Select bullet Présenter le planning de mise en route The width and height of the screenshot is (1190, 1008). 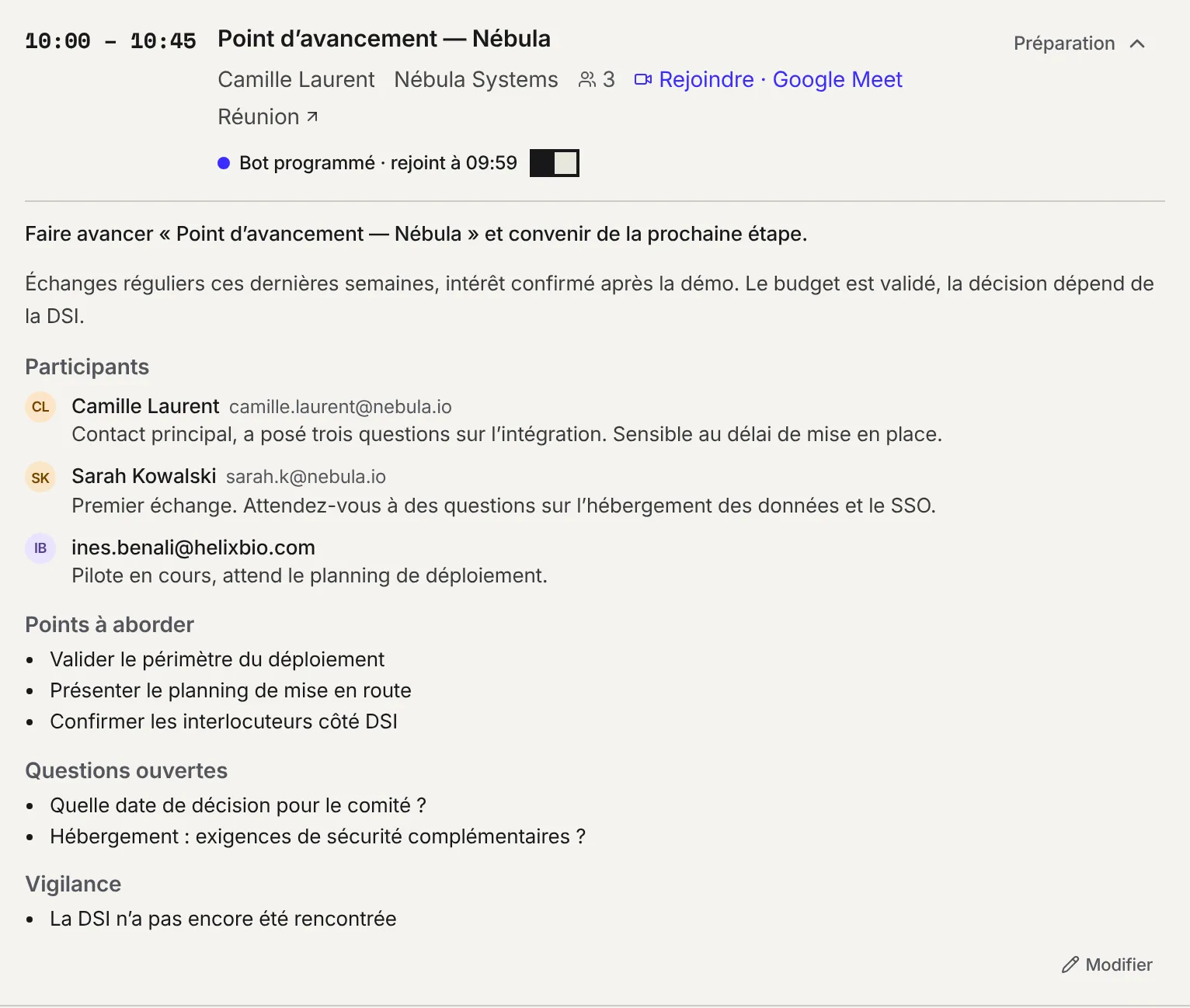click(231, 690)
